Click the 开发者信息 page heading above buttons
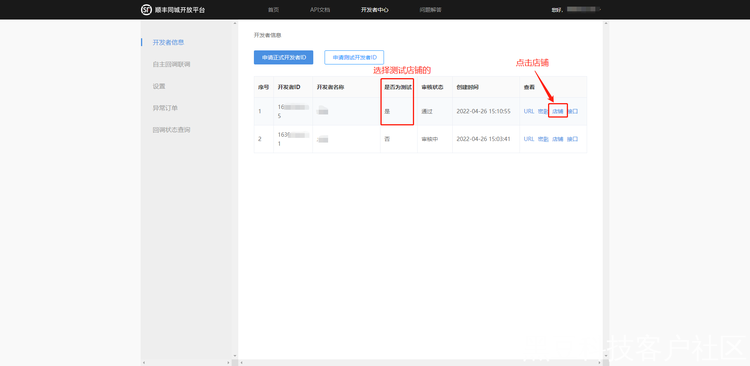Screen dimensions: 750x366 [x=267, y=35]
